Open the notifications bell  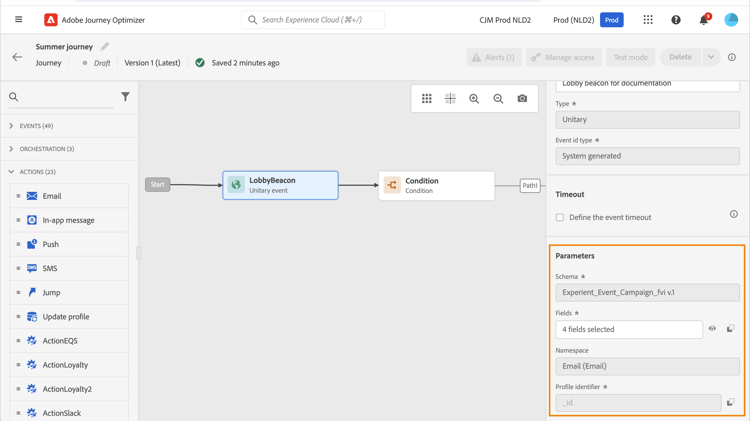[x=704, y=20]
